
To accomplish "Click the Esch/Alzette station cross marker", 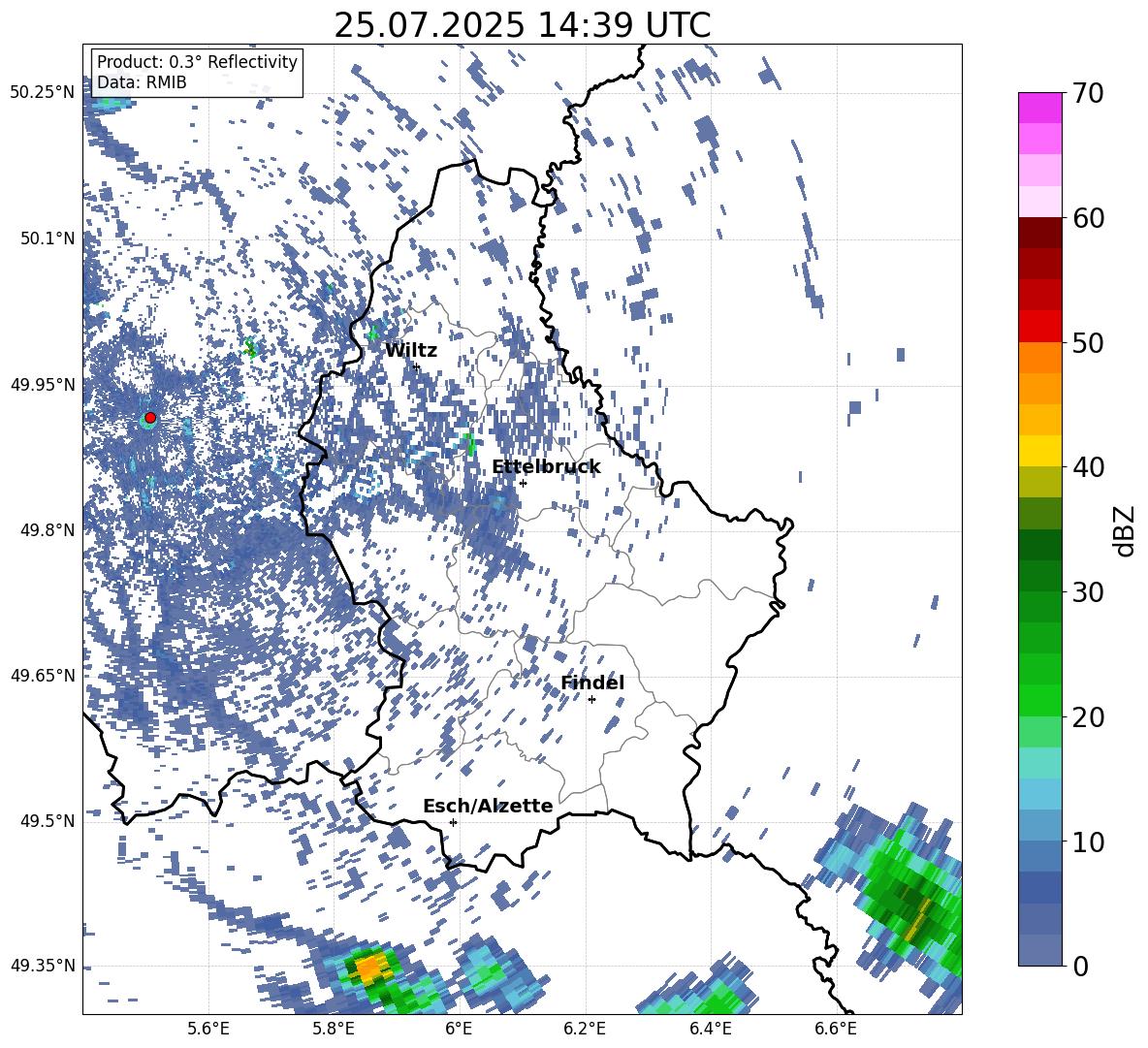I will (453, 822).
